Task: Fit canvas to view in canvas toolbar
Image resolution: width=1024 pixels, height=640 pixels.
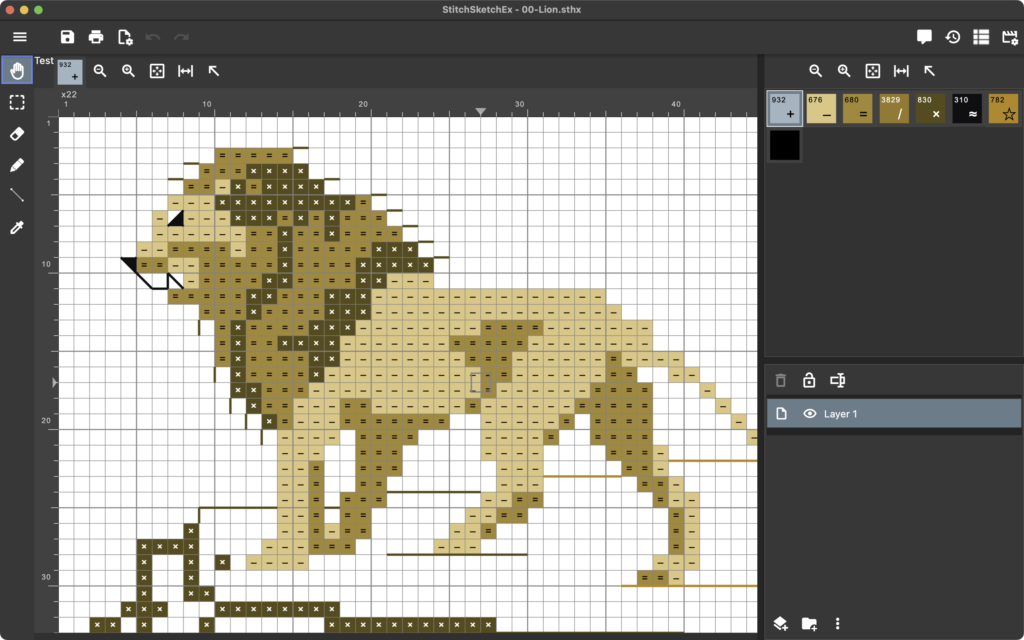Action: click(157, 71)
